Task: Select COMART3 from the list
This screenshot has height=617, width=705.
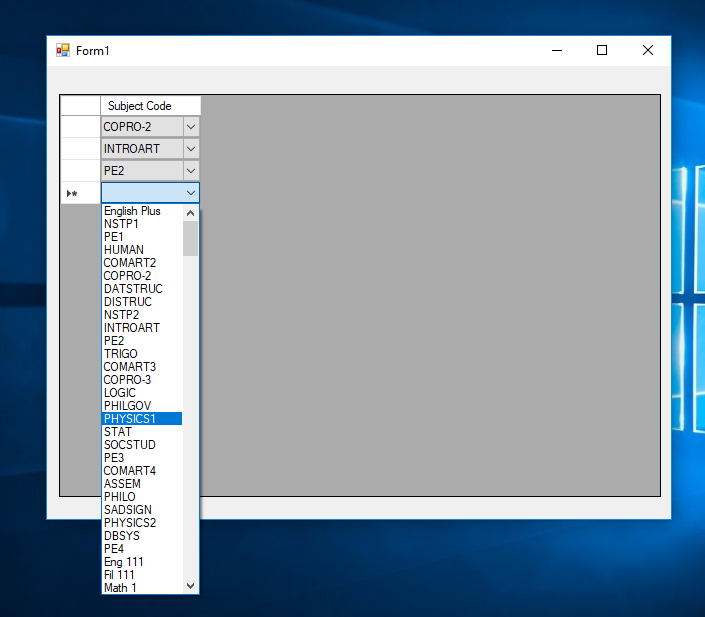Action: click(142, 367)
